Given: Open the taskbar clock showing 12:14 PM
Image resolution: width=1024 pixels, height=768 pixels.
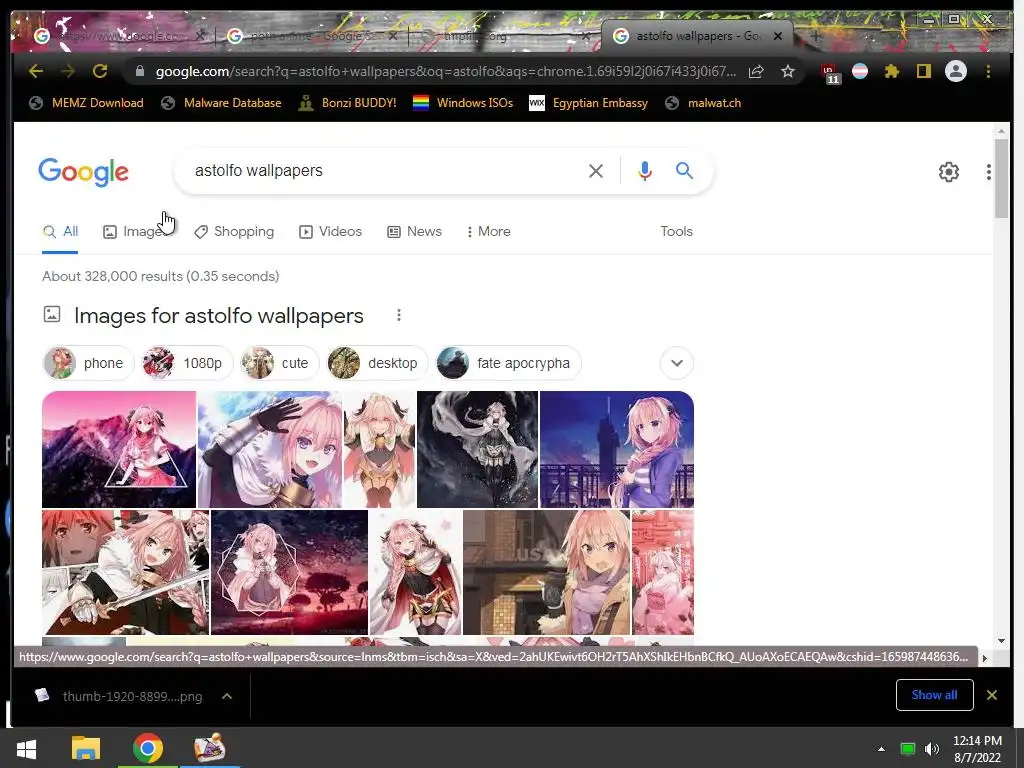Looking at the screenshot, I should tap(977, 749).
